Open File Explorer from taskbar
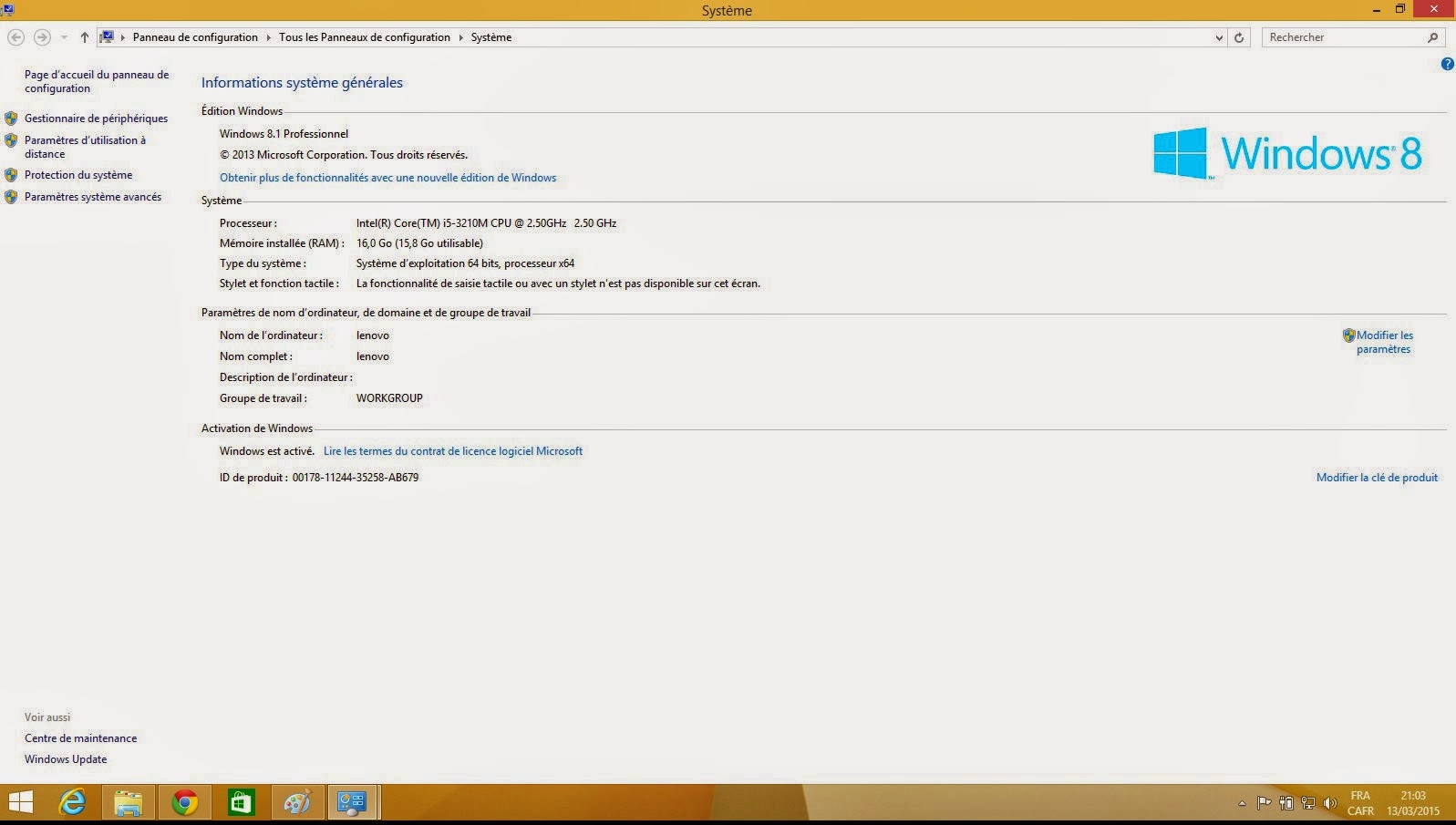 tap(129, 802)
